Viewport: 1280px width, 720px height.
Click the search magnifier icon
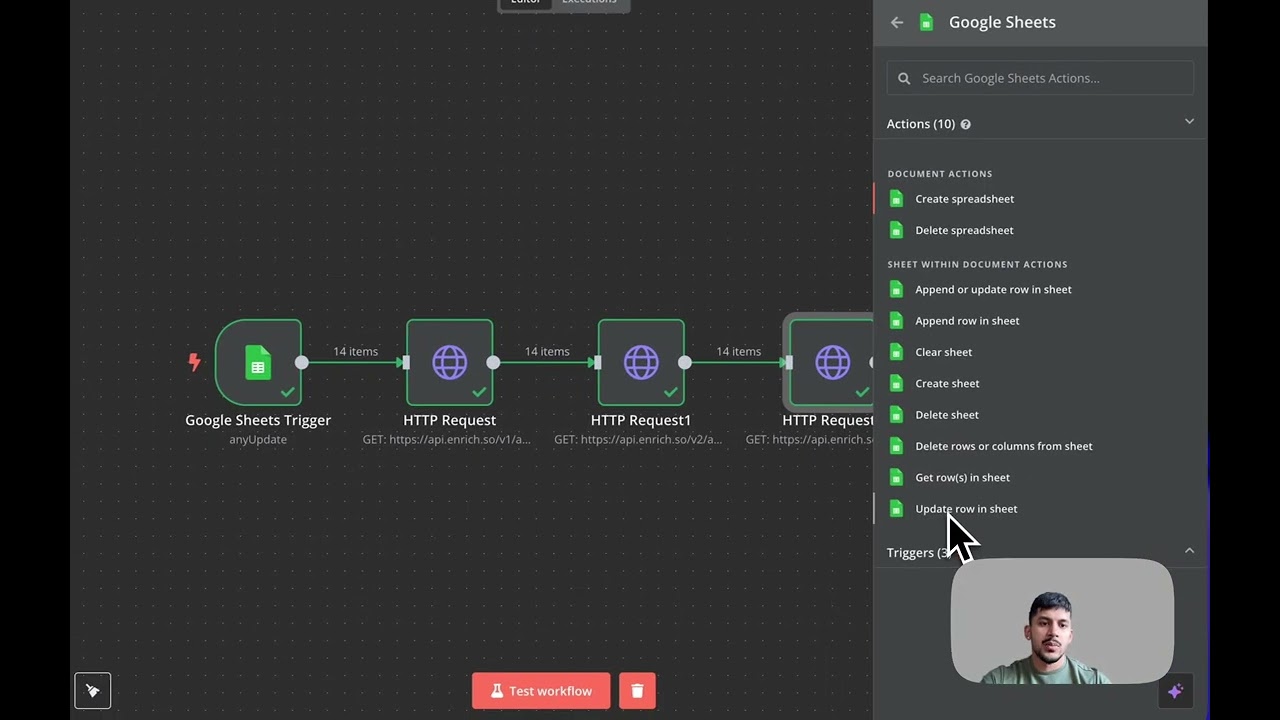(x=904, y=78)
